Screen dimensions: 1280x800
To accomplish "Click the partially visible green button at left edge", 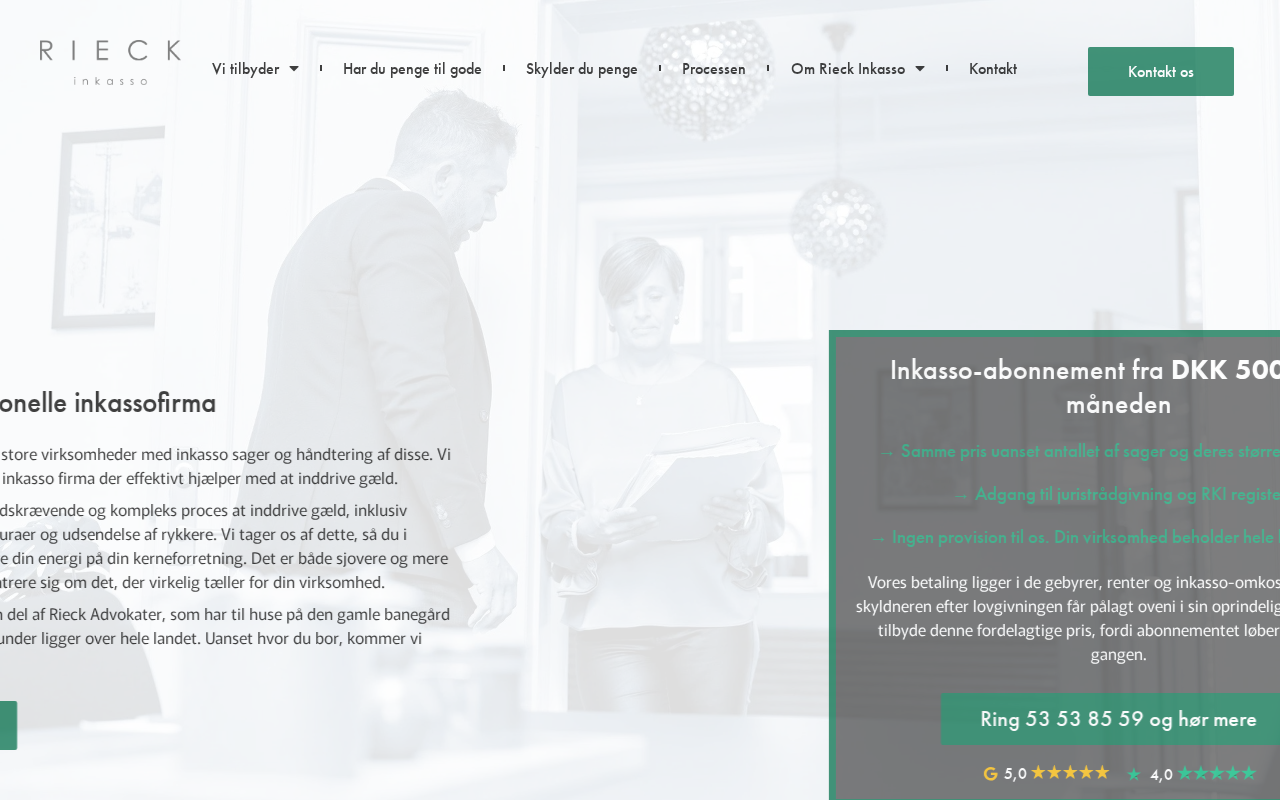I will (8, 725).
